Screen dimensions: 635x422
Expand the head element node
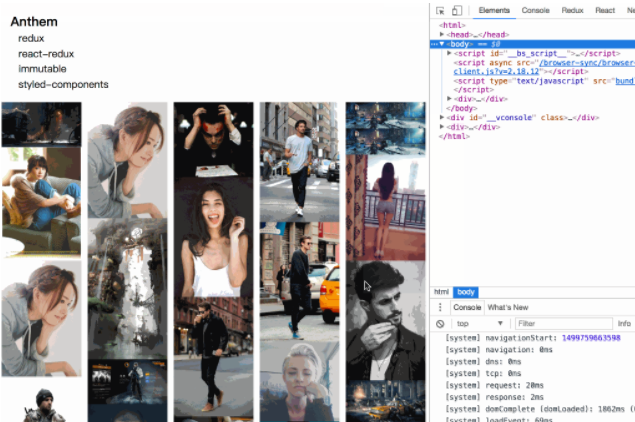pyautogui.click(x=442, y=34)
